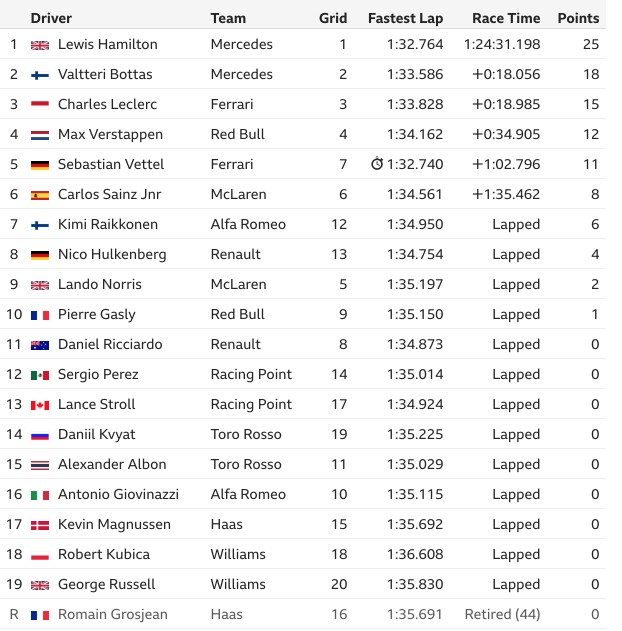The width and height of the screenshot is (622, 631).
Task: Click the fastest lap stopwatch icon
Action: pos(377,163)
